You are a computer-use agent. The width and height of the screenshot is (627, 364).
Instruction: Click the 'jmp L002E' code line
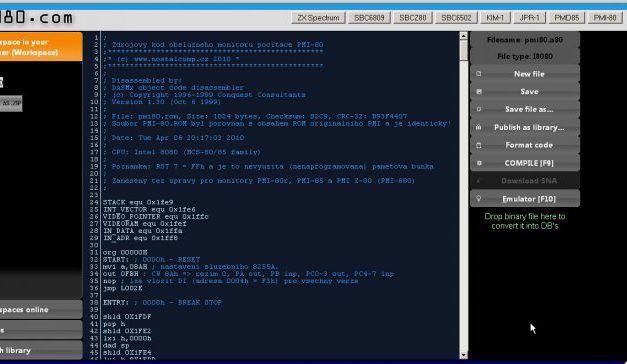[122, 288]
